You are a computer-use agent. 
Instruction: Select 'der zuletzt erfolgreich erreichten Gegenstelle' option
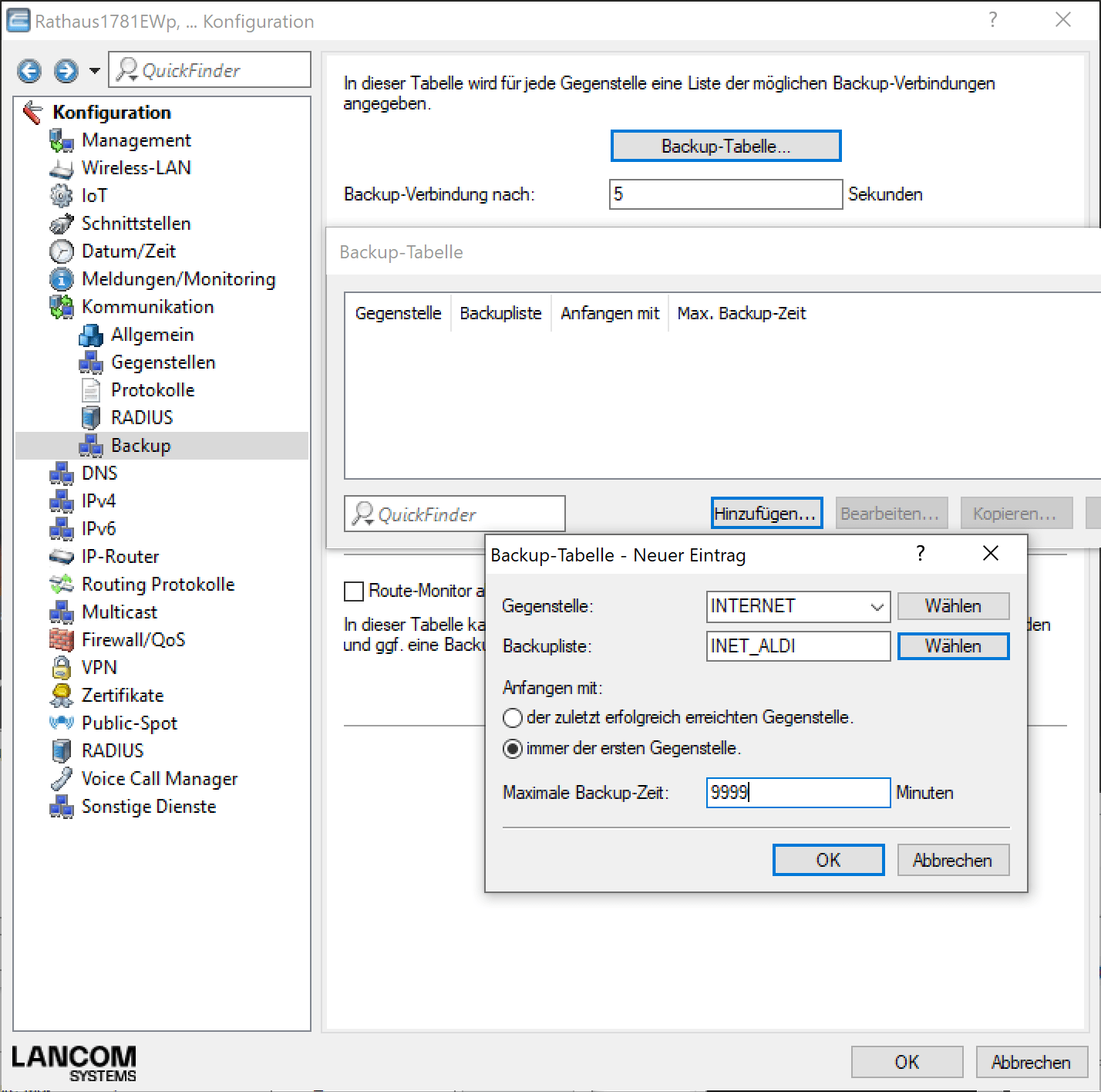click(x=512, y=717)
